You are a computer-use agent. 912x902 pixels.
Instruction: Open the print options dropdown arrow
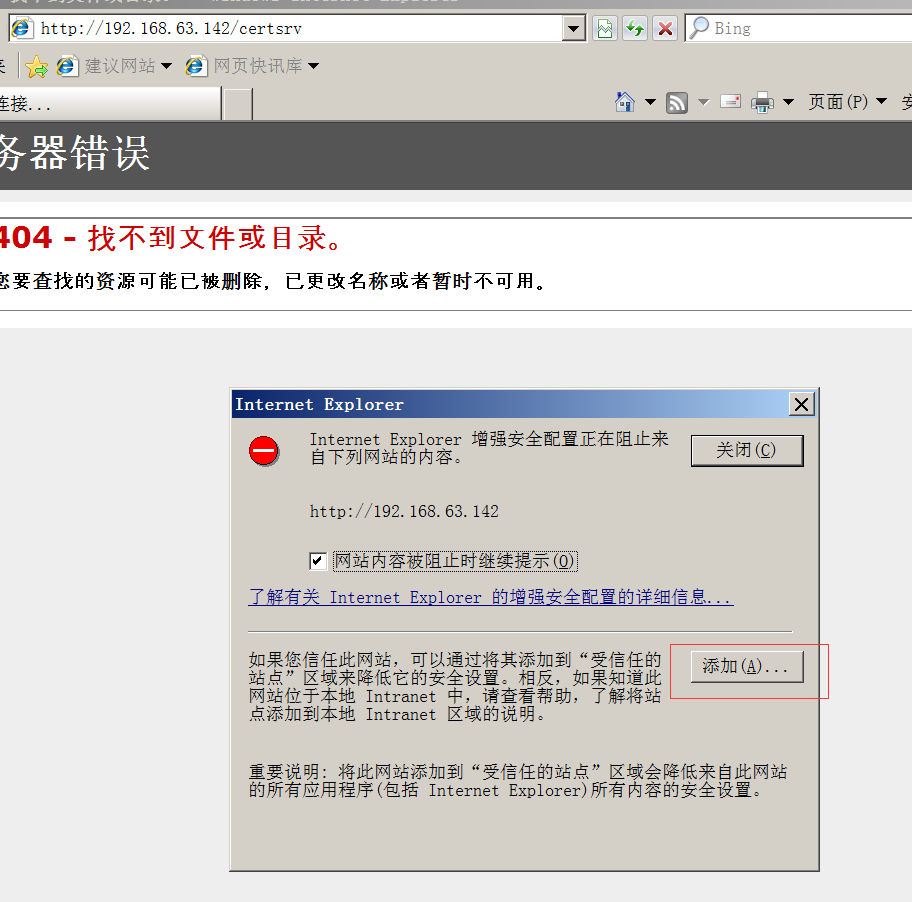pyautogui.click(x=788, y=102)
